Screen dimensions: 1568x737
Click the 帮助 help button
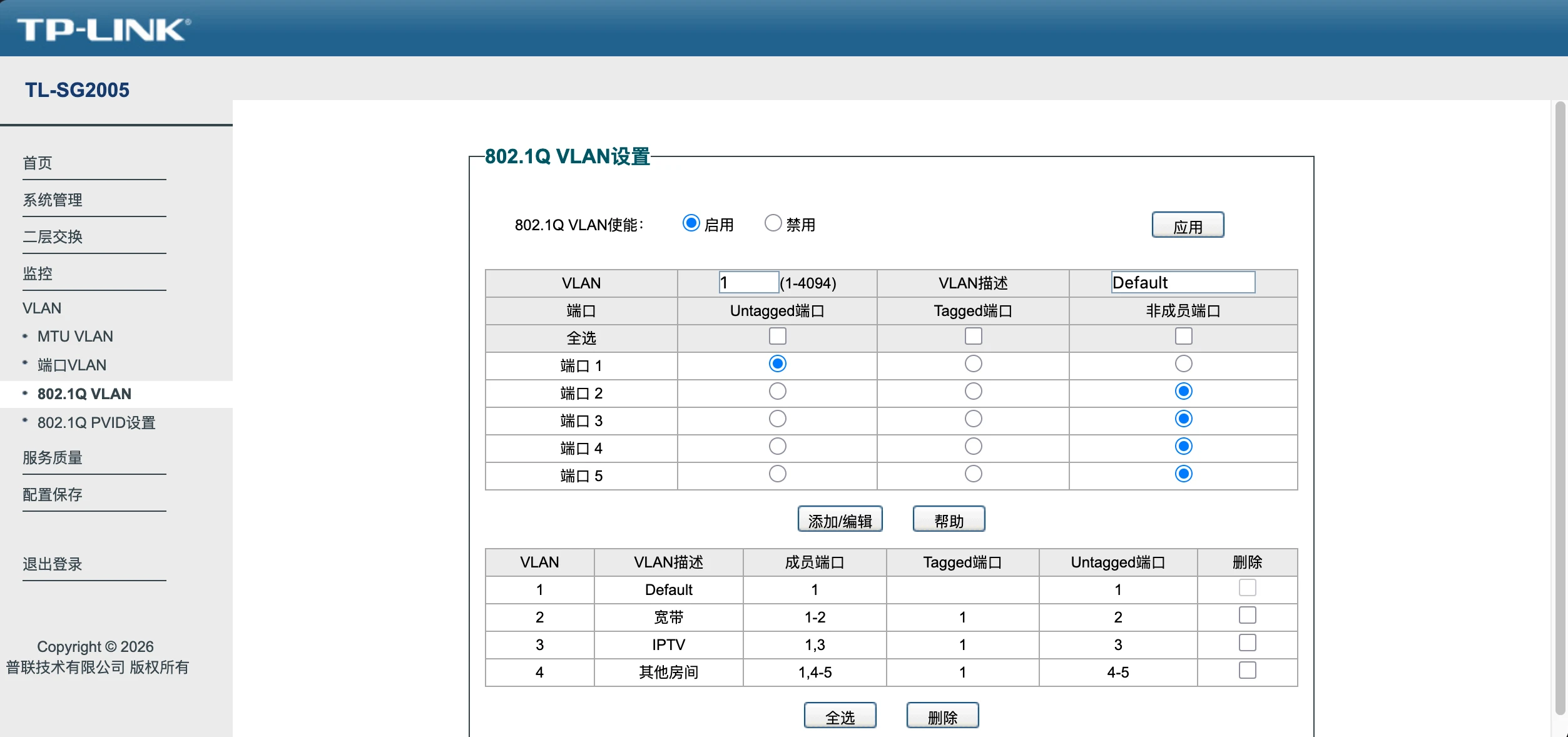(949, 519)
